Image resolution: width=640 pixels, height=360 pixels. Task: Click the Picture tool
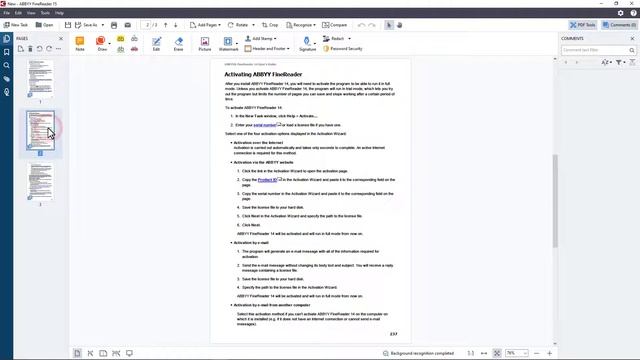204,44
